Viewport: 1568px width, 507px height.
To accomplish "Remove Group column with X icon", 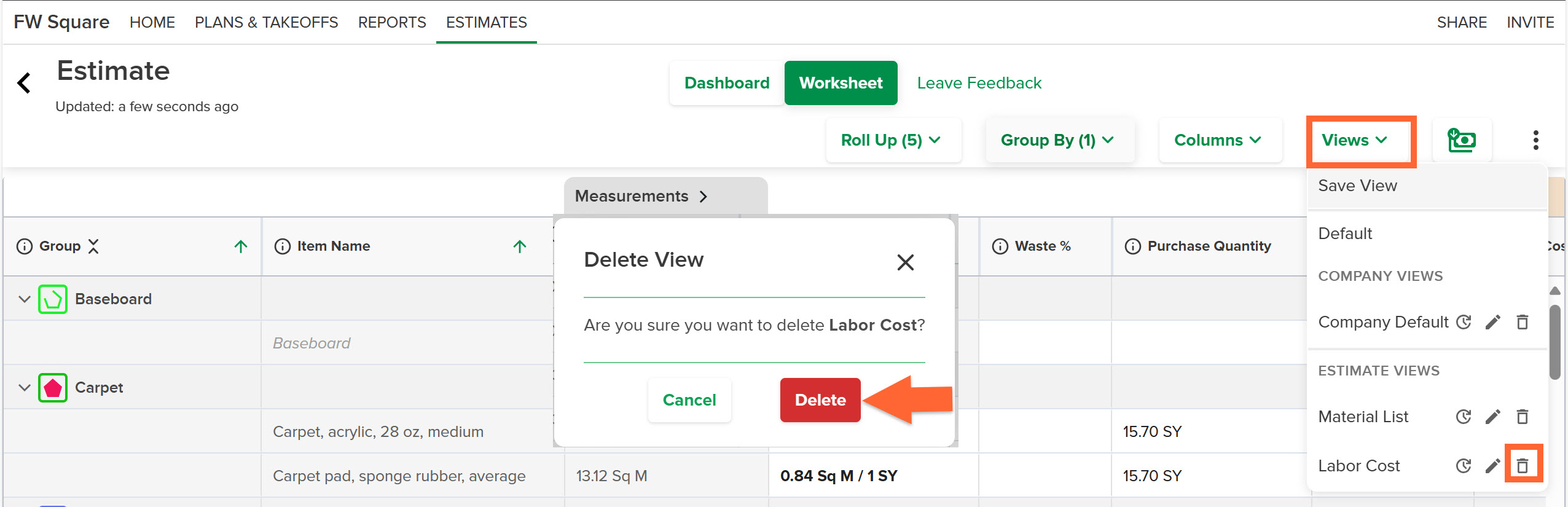I will [93, 246].
